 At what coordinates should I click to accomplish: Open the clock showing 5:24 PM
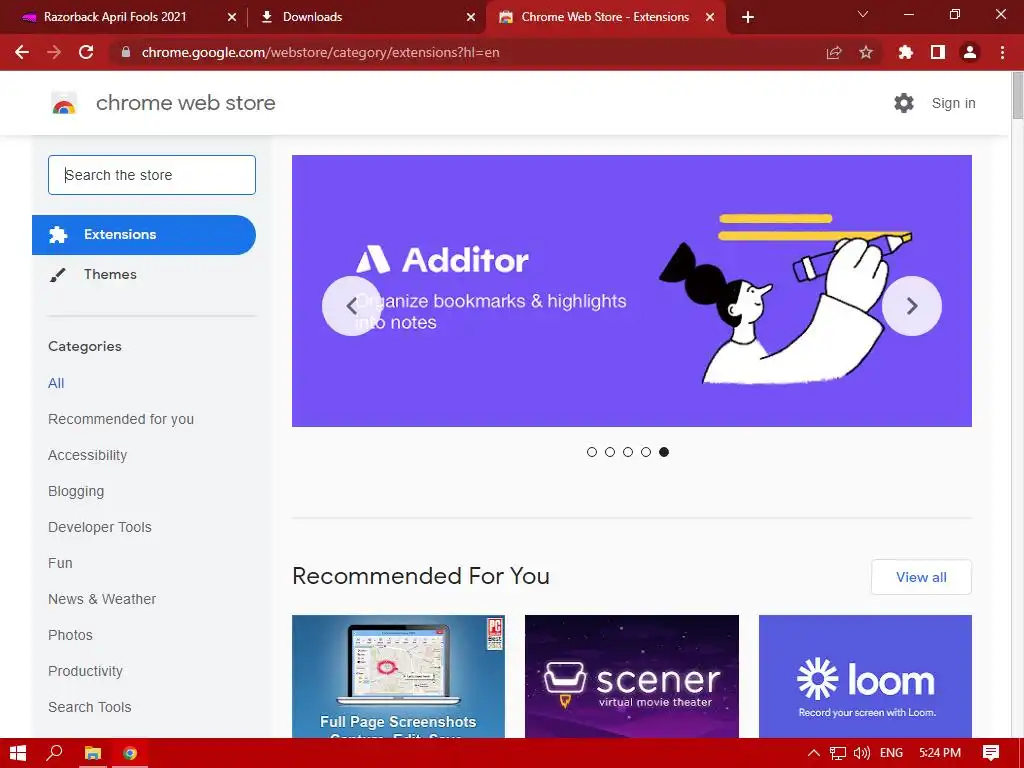(x=940, y=753)
